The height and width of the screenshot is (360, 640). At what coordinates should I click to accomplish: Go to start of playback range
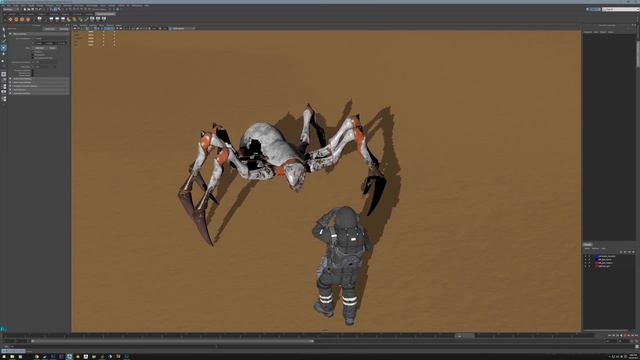pos(609,335)
